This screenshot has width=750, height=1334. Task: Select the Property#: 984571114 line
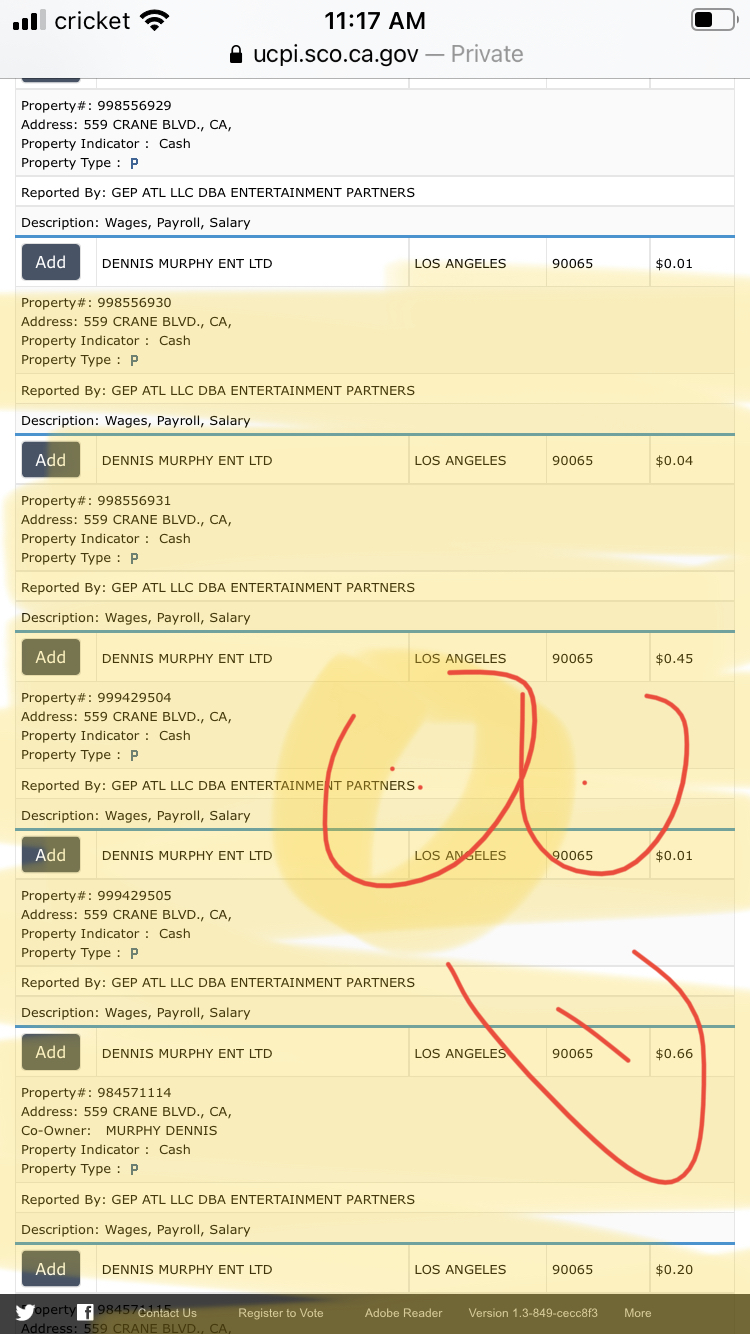coord(96,1092)
